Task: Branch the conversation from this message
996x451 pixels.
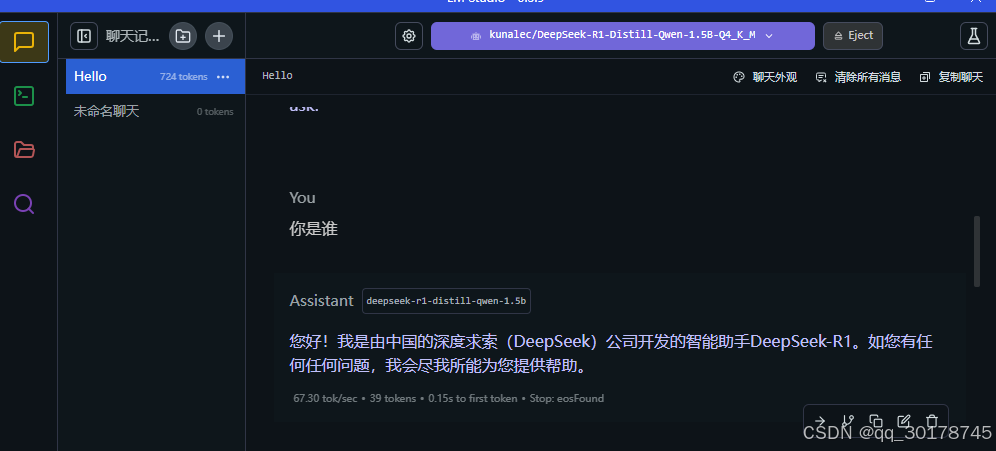Action: coord(847,421)
